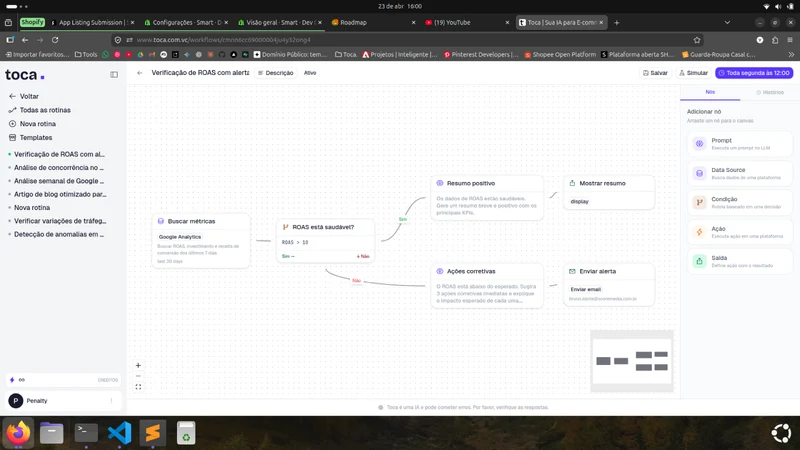
Task: Click the back arrow beside workflow title
Action: coord(140,73)
